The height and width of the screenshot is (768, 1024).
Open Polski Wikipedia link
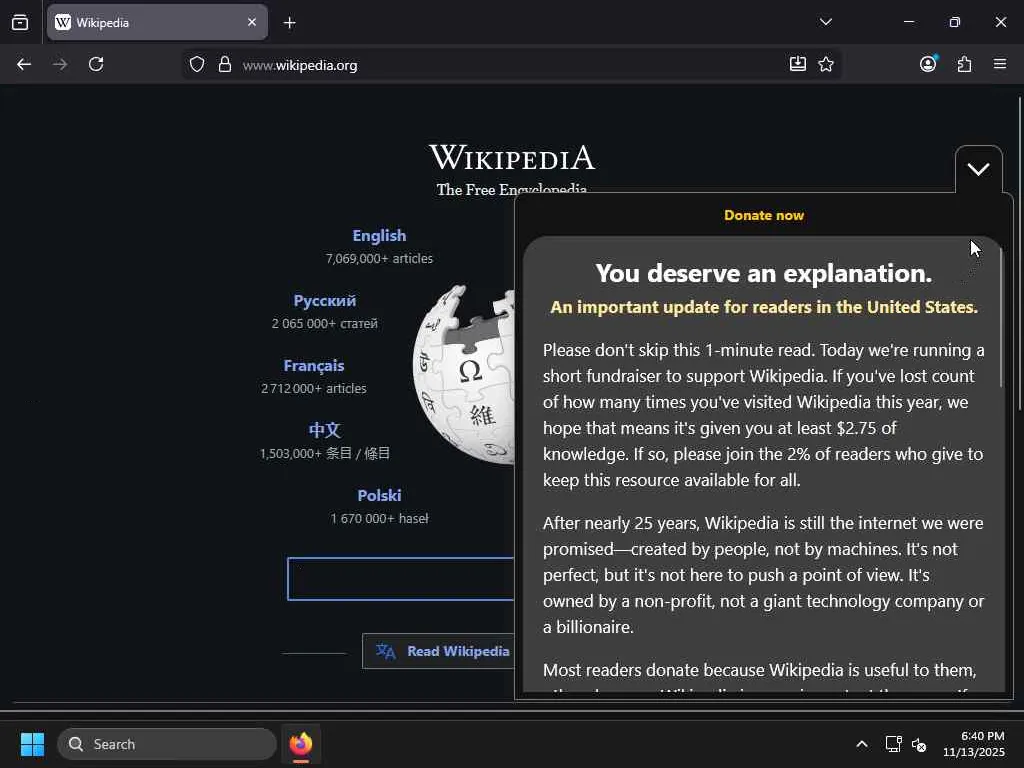379,496
